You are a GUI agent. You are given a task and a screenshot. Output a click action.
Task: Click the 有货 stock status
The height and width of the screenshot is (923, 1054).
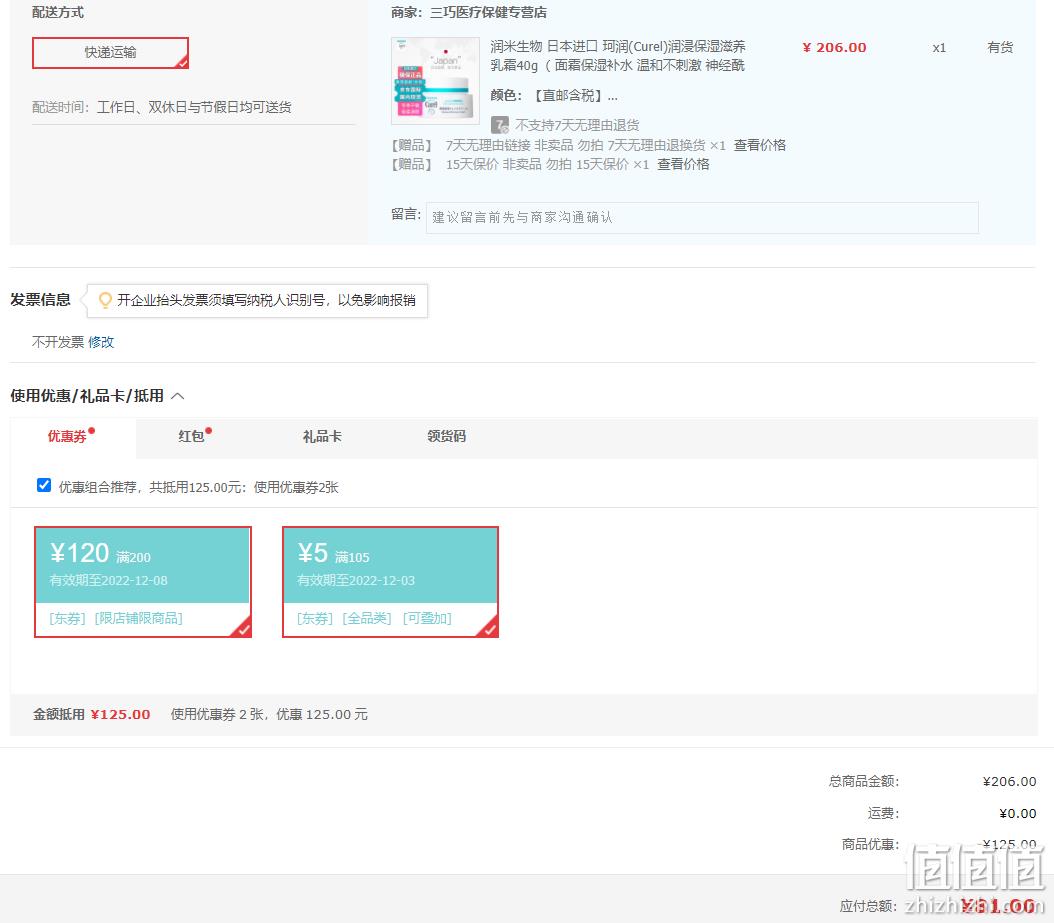pyautogui.click(x=1000, y=47)
